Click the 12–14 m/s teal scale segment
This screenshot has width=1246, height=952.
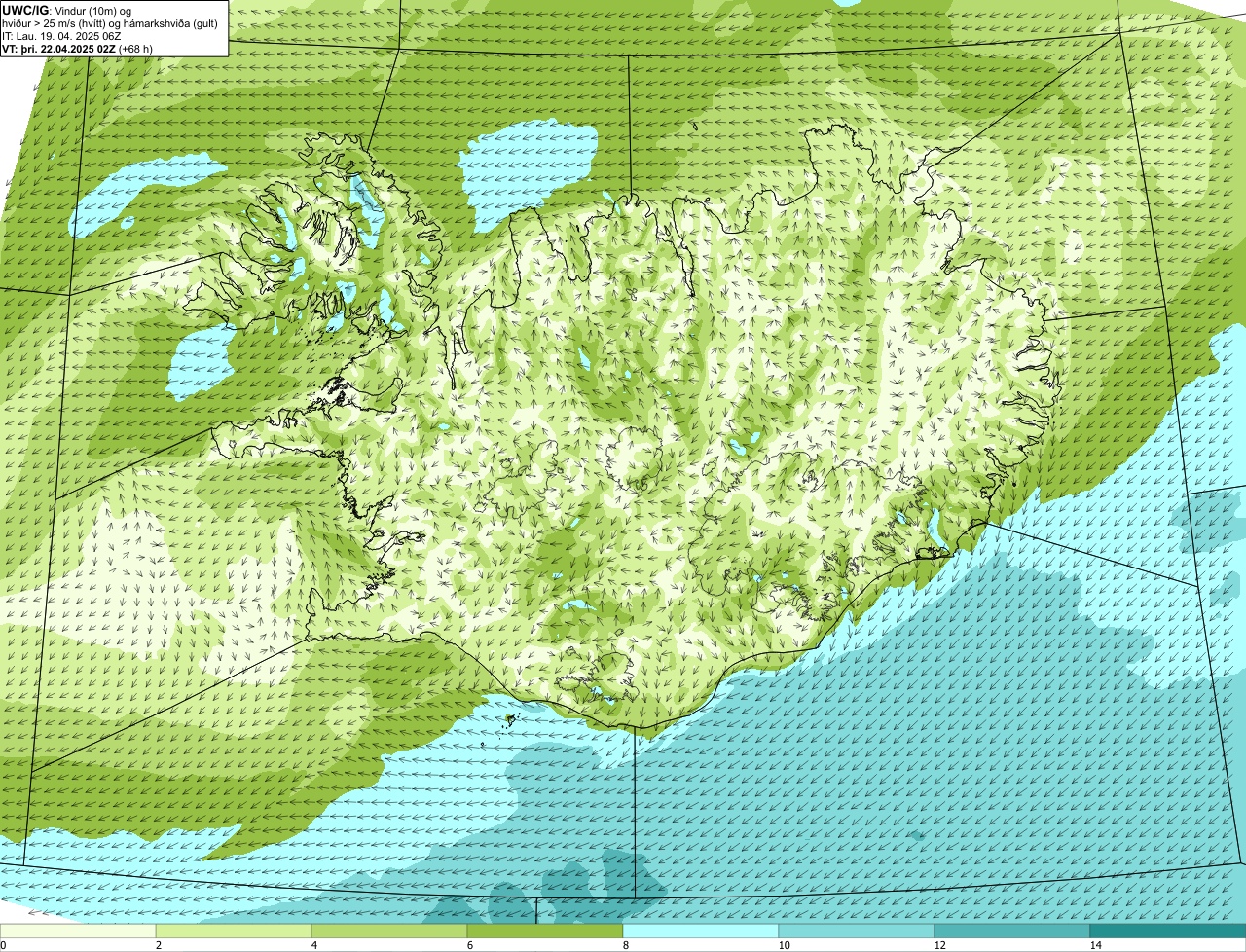click(x=1012, y=931)
